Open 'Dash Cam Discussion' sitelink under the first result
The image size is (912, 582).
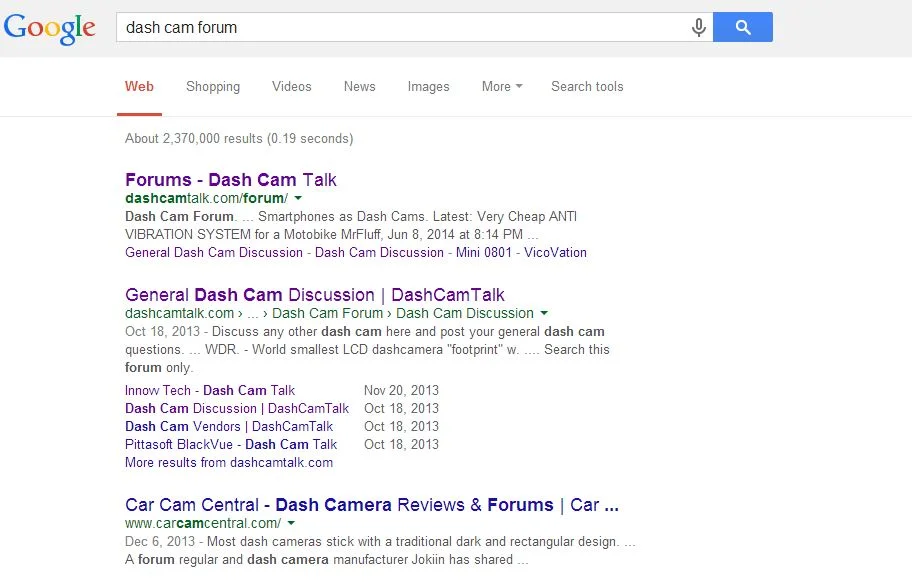click(379, 252)
